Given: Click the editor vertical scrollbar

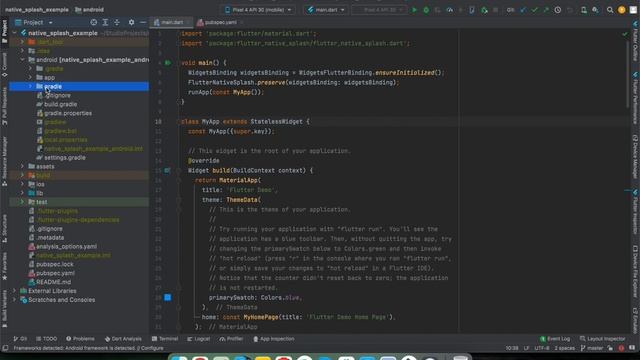Looking at the screenshot, I should 628,73.
